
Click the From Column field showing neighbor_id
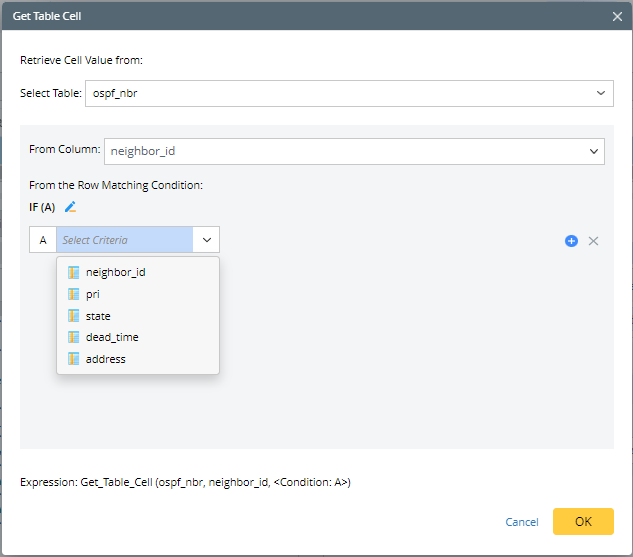340,151
